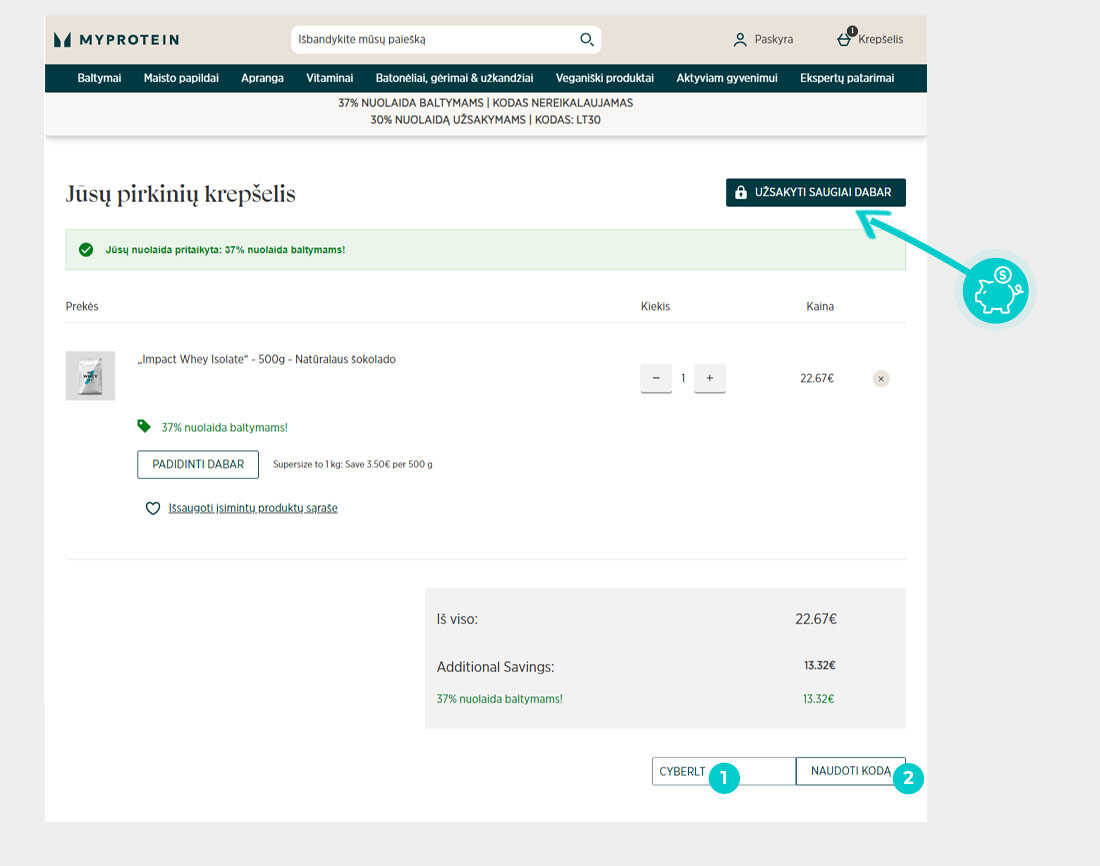Click the Additional Savings label
Screen dimensions: 1100x866
click(495, 667)
